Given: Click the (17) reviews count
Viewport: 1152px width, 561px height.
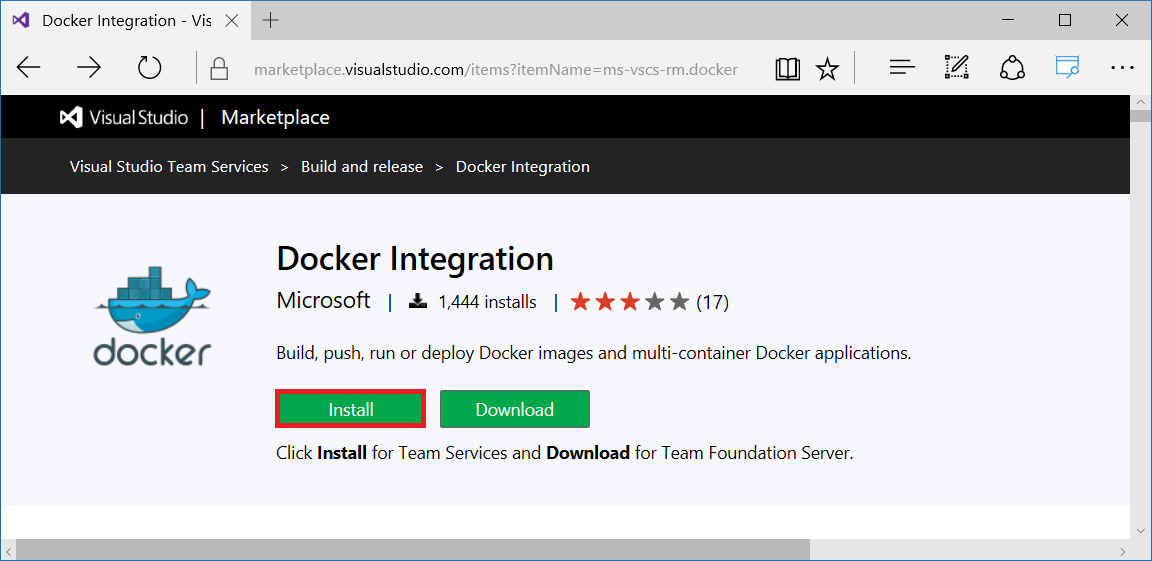Looking at the screenshot, I should 712,302.
